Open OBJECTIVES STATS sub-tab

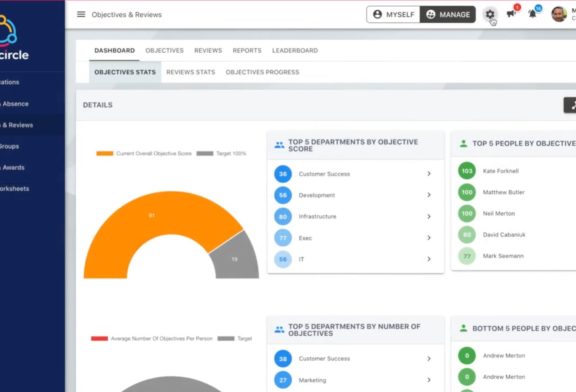125,72
